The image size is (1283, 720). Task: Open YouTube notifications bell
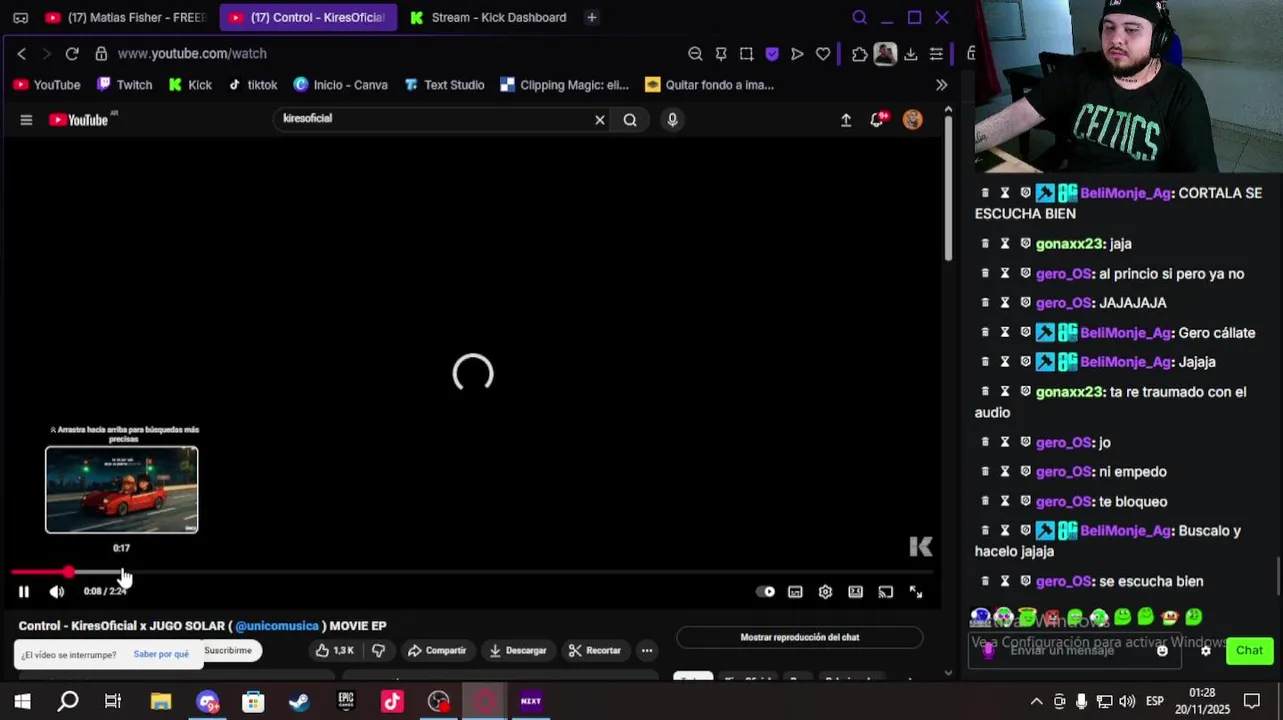click(878, 120)
